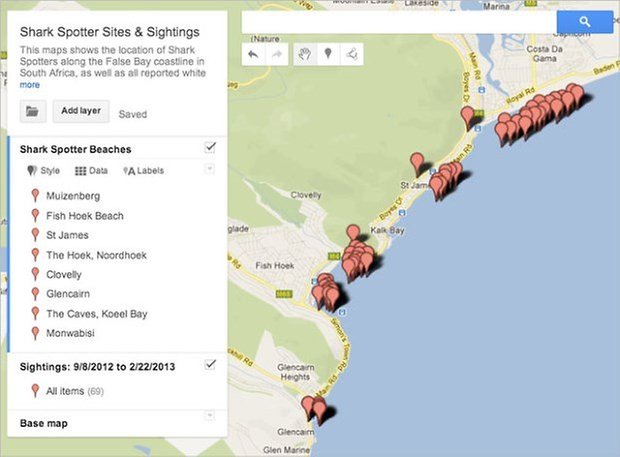Open Shark Spotter Beaches layer options dropdown
The image size is (620, 457).
click(x=210, y=169)
